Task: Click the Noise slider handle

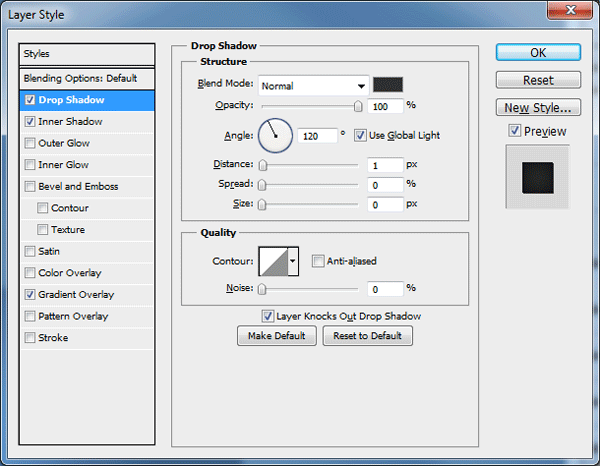Action: 262,289
